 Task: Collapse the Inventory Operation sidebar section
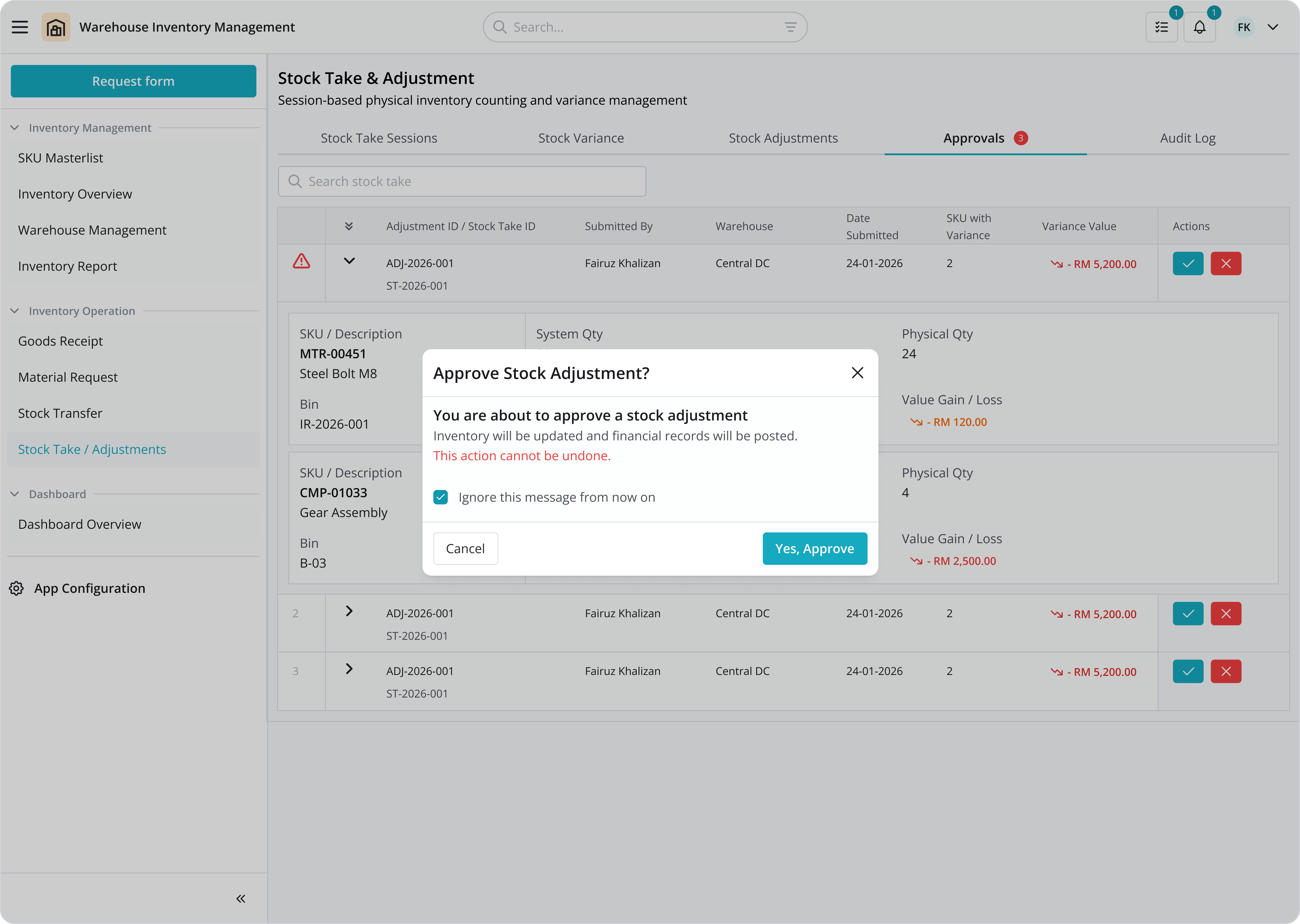pos(15,311)
